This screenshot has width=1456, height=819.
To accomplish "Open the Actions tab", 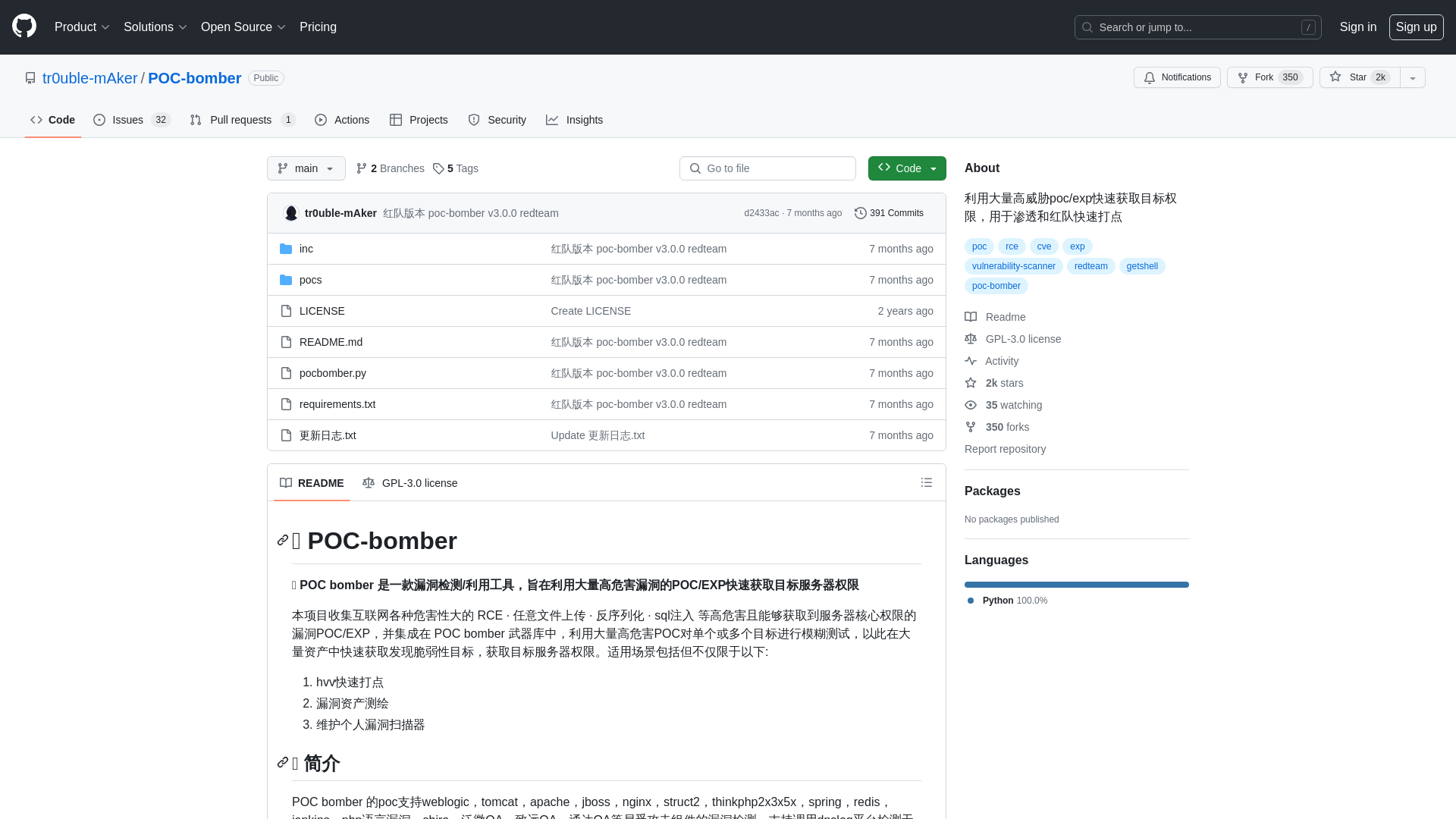I will [342, 120].
